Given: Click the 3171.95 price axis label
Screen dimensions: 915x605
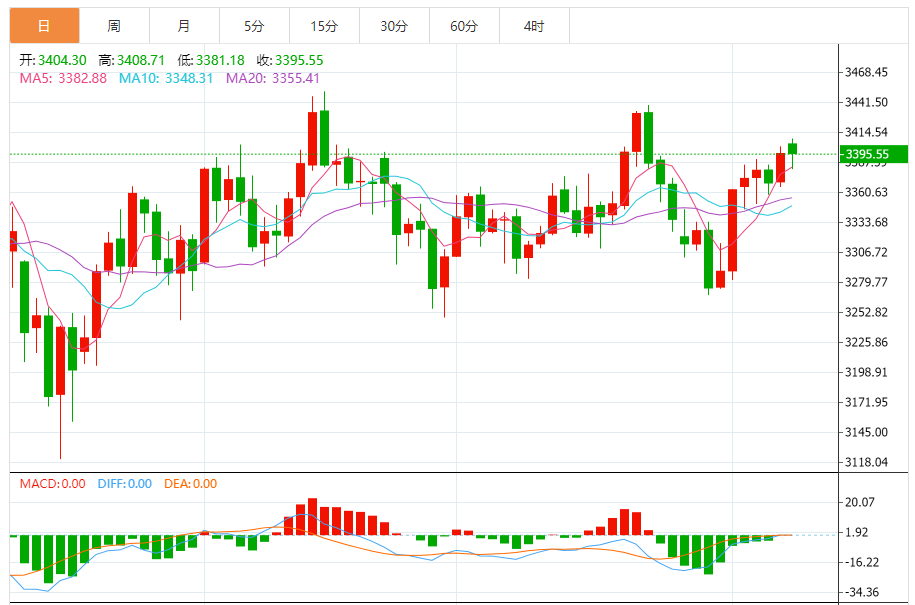Looking at the screenshot, I should click(867, 402).
